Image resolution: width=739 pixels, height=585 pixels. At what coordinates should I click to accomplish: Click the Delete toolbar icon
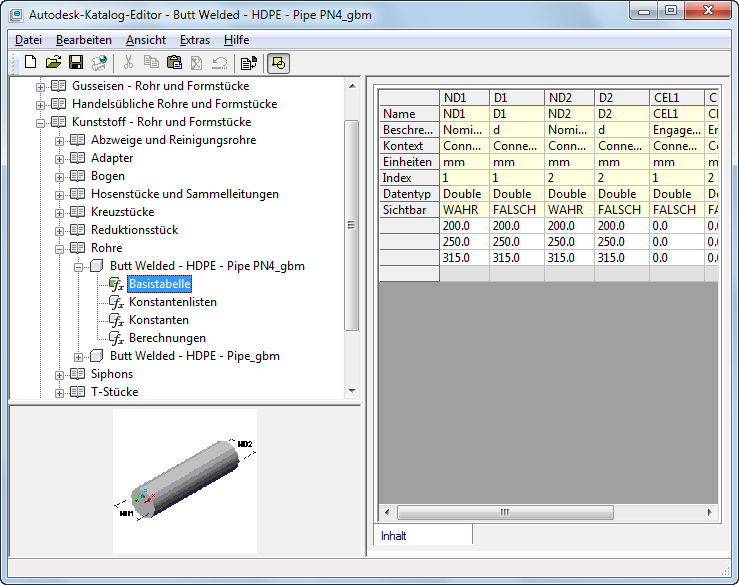[197, 63]
